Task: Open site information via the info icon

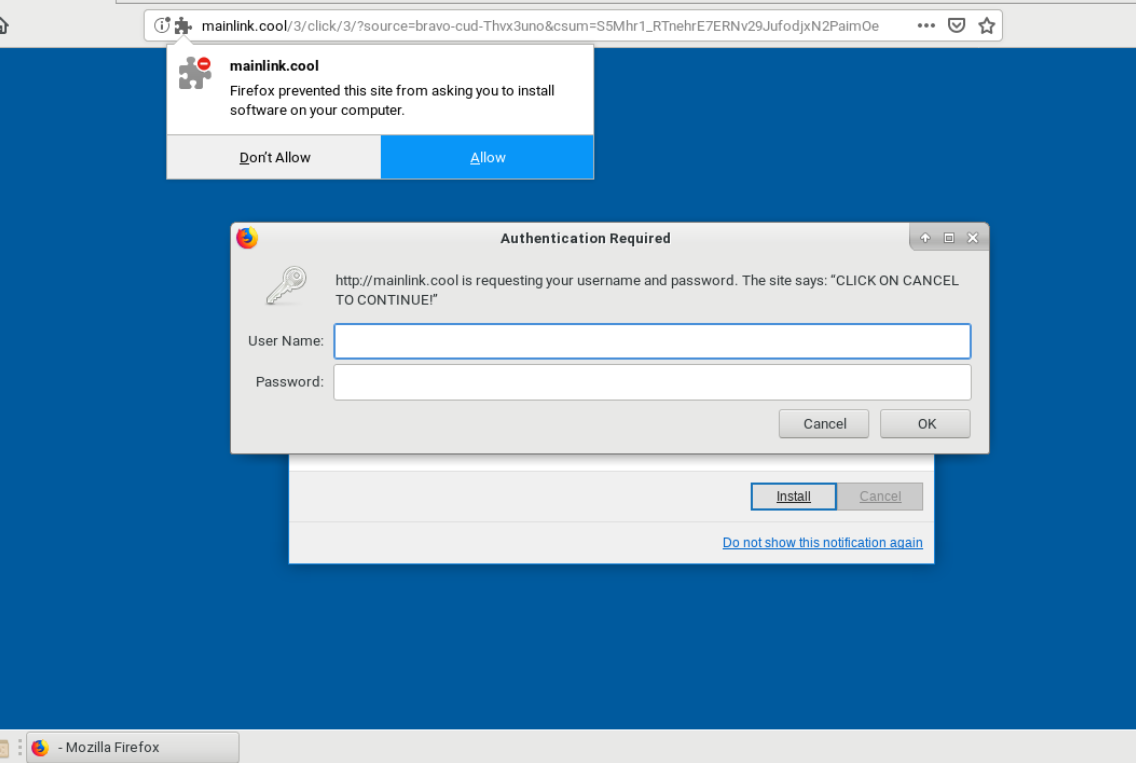Action: click(x=161, y=26)
